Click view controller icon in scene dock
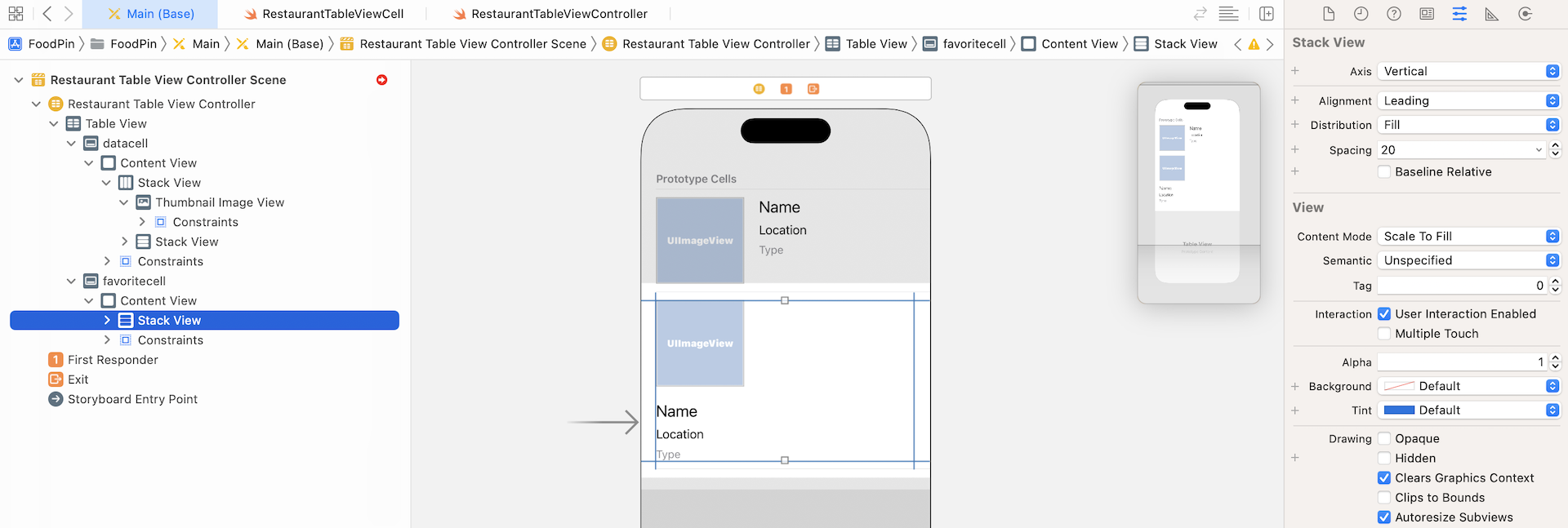 pyautogui.click(x=759, y=89)
